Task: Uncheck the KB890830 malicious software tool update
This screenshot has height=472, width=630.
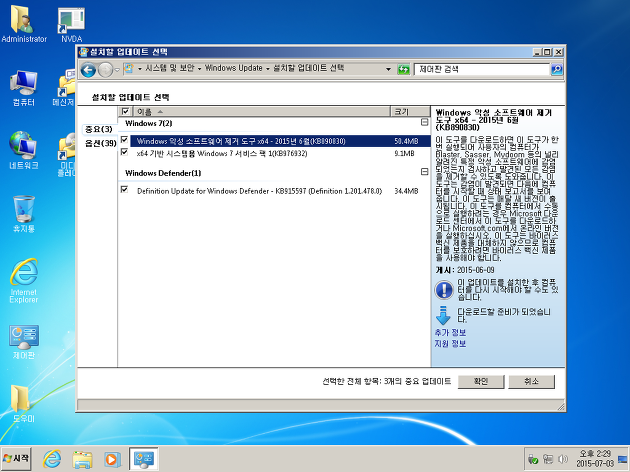Action: [x=125, y=140]
